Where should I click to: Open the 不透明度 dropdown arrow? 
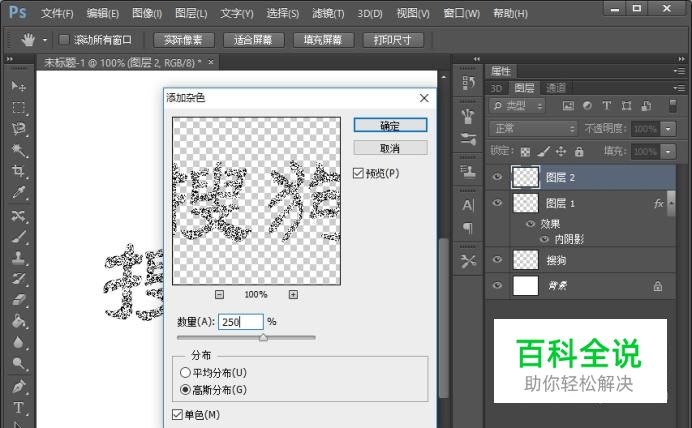coord(668,129)
